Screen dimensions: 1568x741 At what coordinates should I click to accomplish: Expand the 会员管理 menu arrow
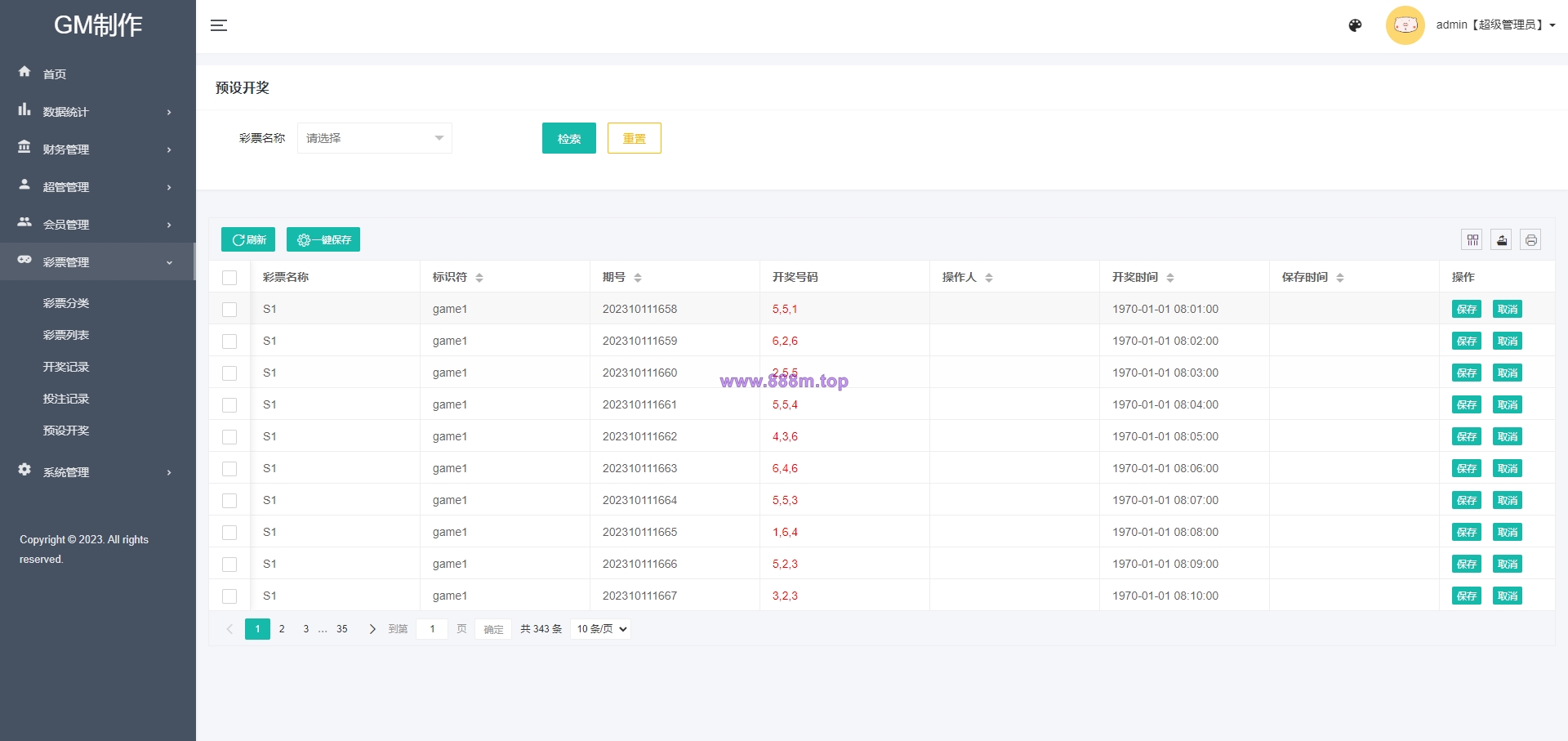click(x=169, y=225)
